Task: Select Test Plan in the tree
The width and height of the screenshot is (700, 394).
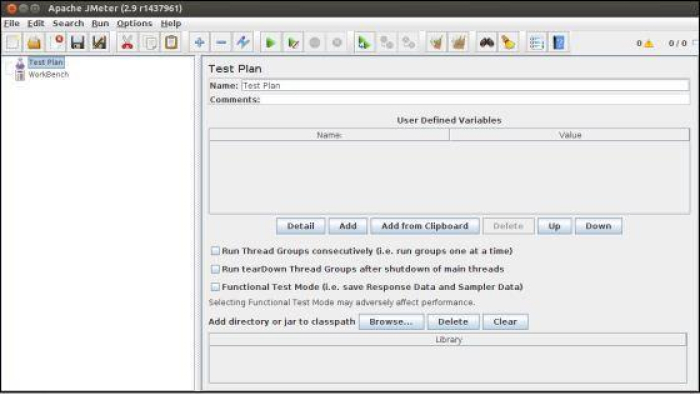Action: (46, 62)
